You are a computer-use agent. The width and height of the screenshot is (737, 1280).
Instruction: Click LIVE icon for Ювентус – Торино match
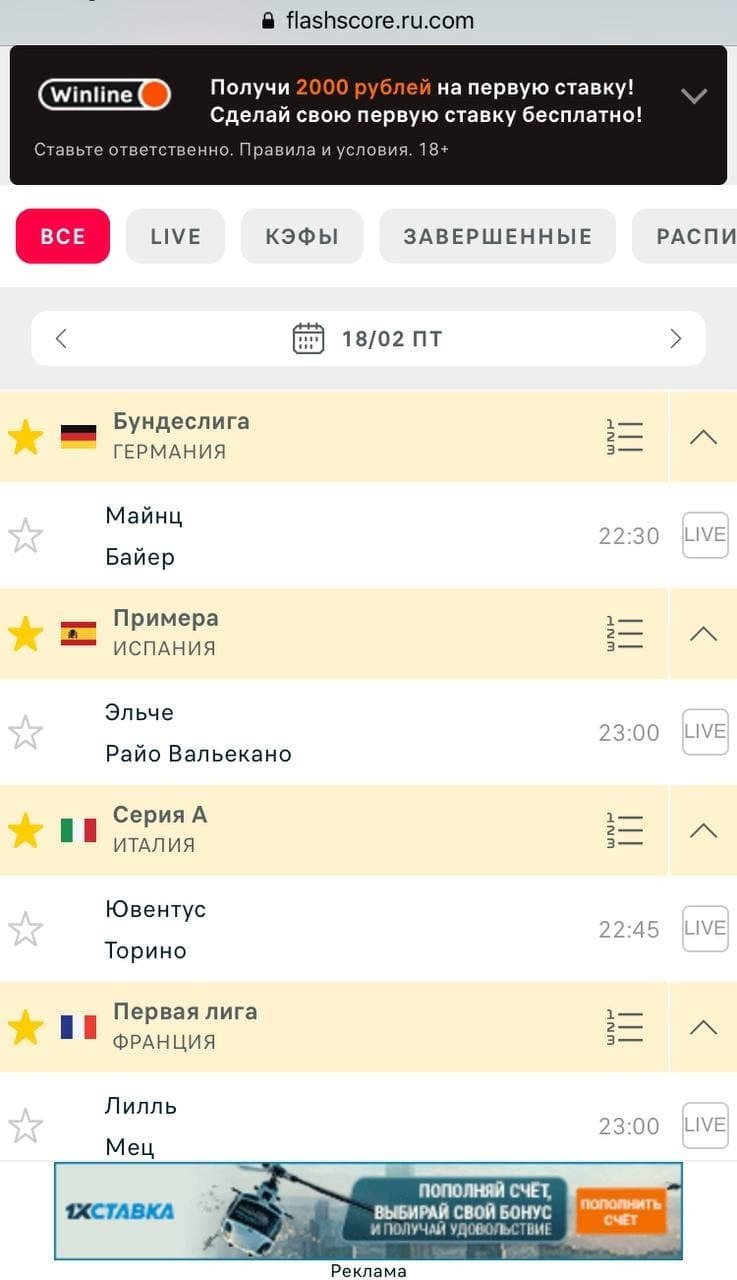coord(704,928)
